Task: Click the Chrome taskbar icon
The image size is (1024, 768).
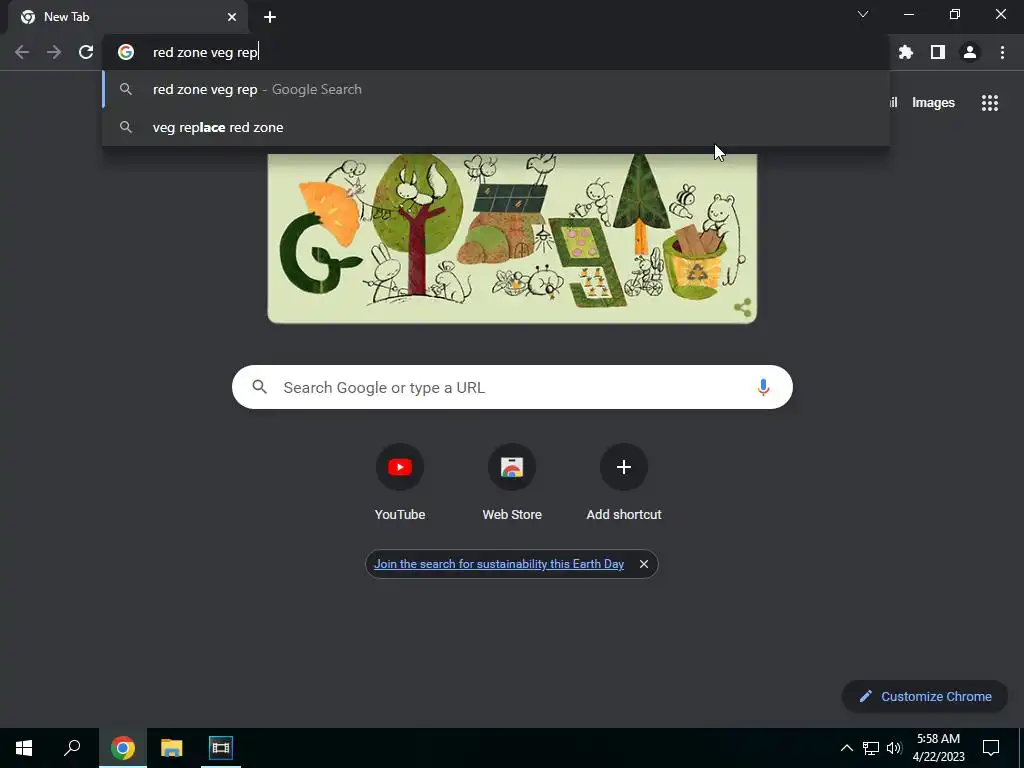Action: coord(123,748)
